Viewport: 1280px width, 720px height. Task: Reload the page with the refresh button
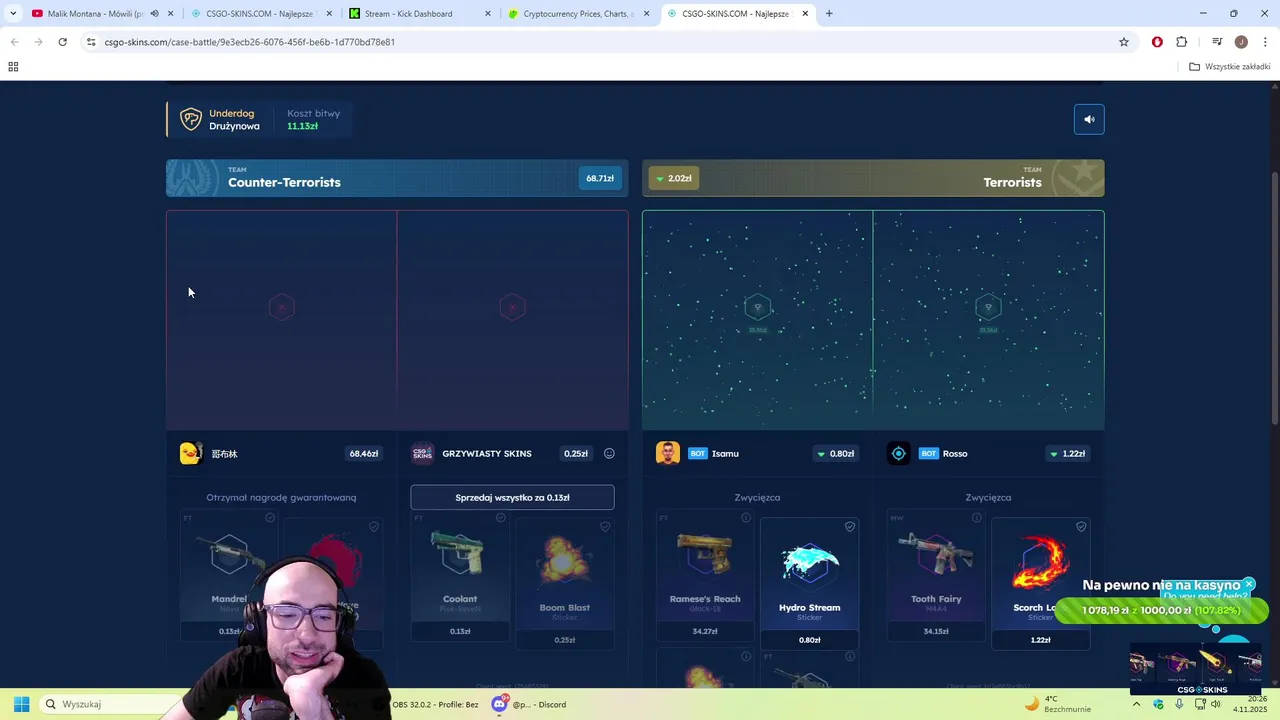62,42
